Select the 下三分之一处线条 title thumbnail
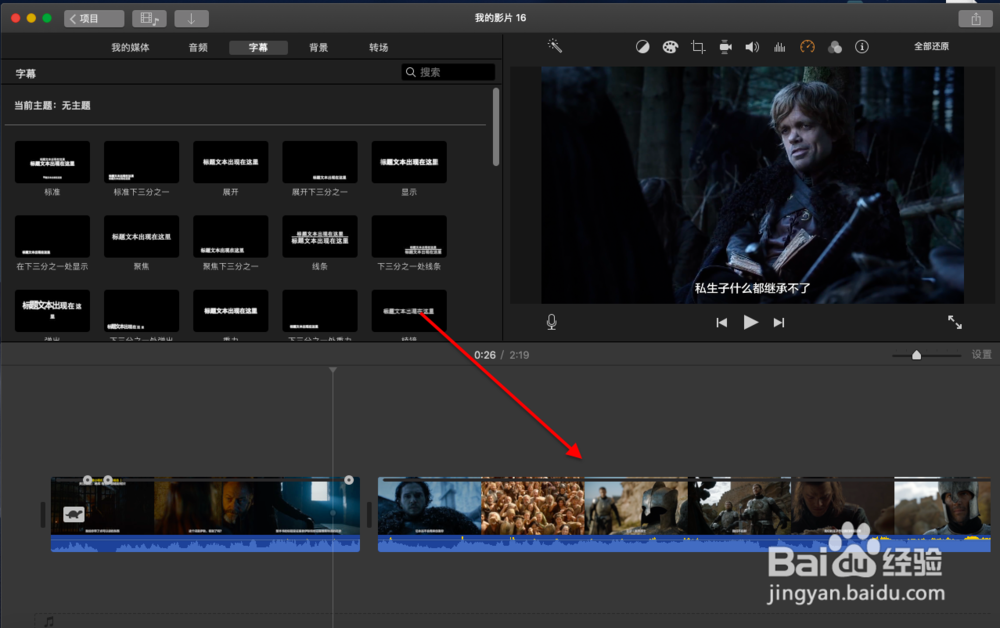The height and width of the screenshot is (628, 1000). 409,237
